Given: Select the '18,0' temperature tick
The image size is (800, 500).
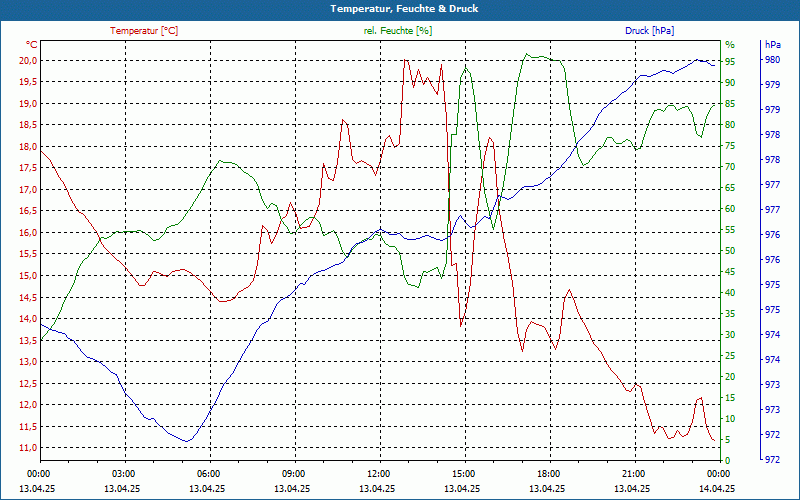Looking at the screenshot, I should [28, 146].
